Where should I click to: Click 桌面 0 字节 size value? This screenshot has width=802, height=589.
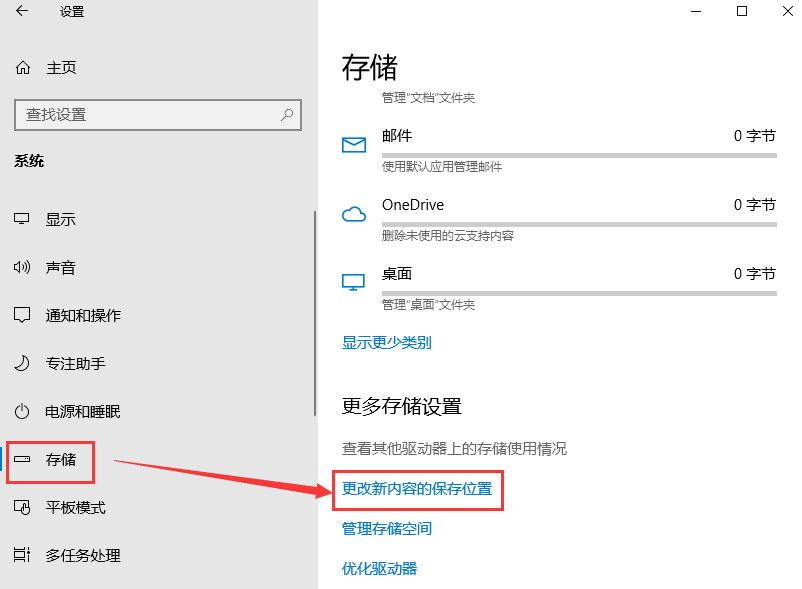(x=754, y=274)
